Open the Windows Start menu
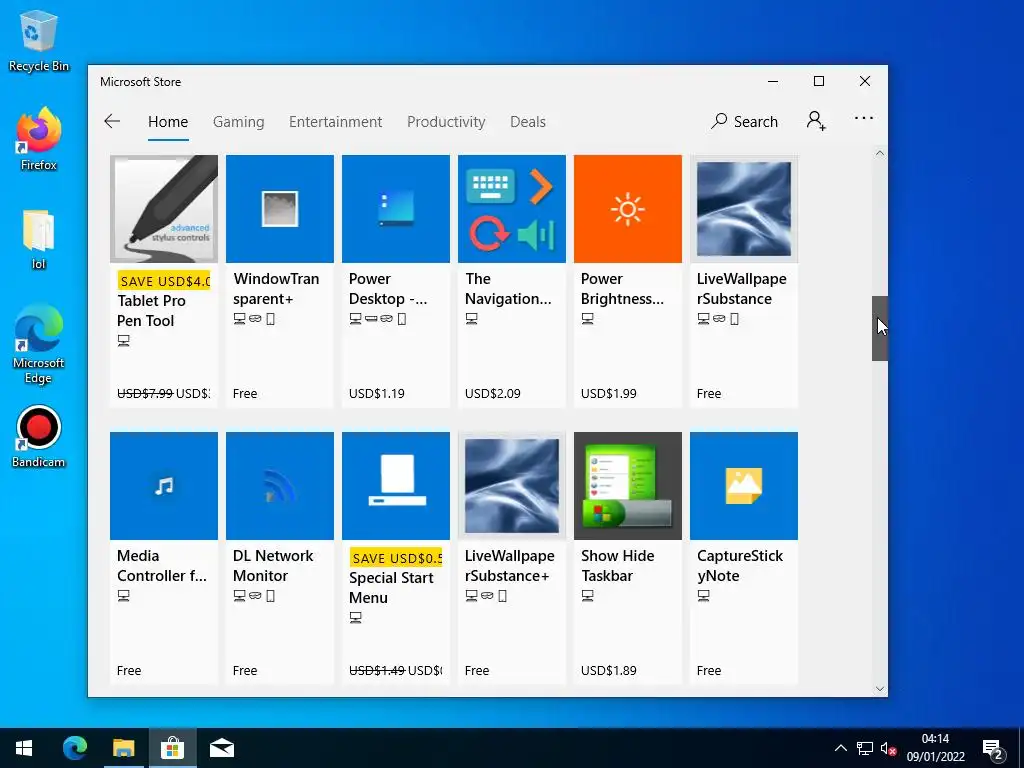 24,748
